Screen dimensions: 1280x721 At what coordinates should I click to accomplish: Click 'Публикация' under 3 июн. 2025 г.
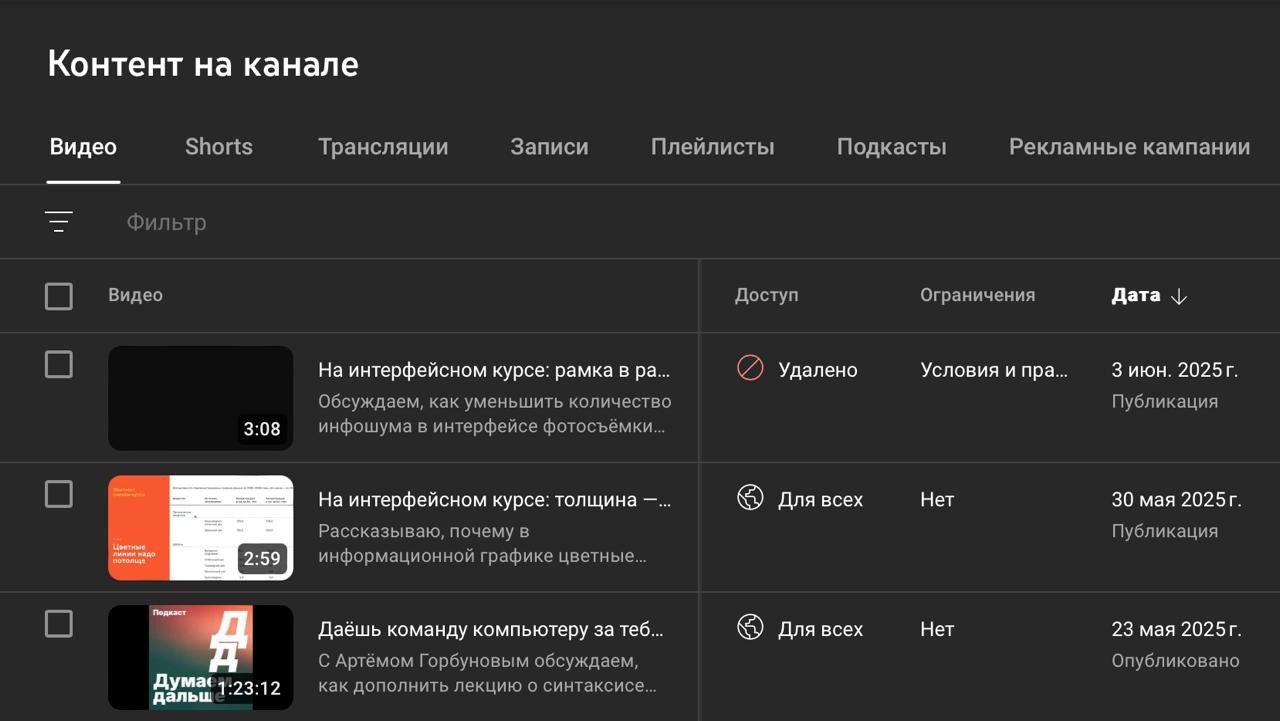(x=1165, y=401)
